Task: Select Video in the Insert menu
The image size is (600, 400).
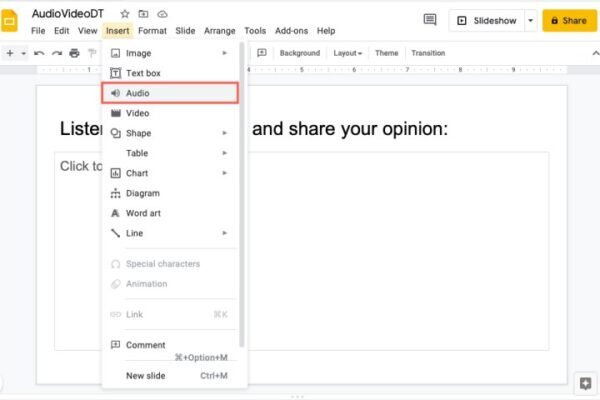Action: pyautogui.click(x=170, y=113)
